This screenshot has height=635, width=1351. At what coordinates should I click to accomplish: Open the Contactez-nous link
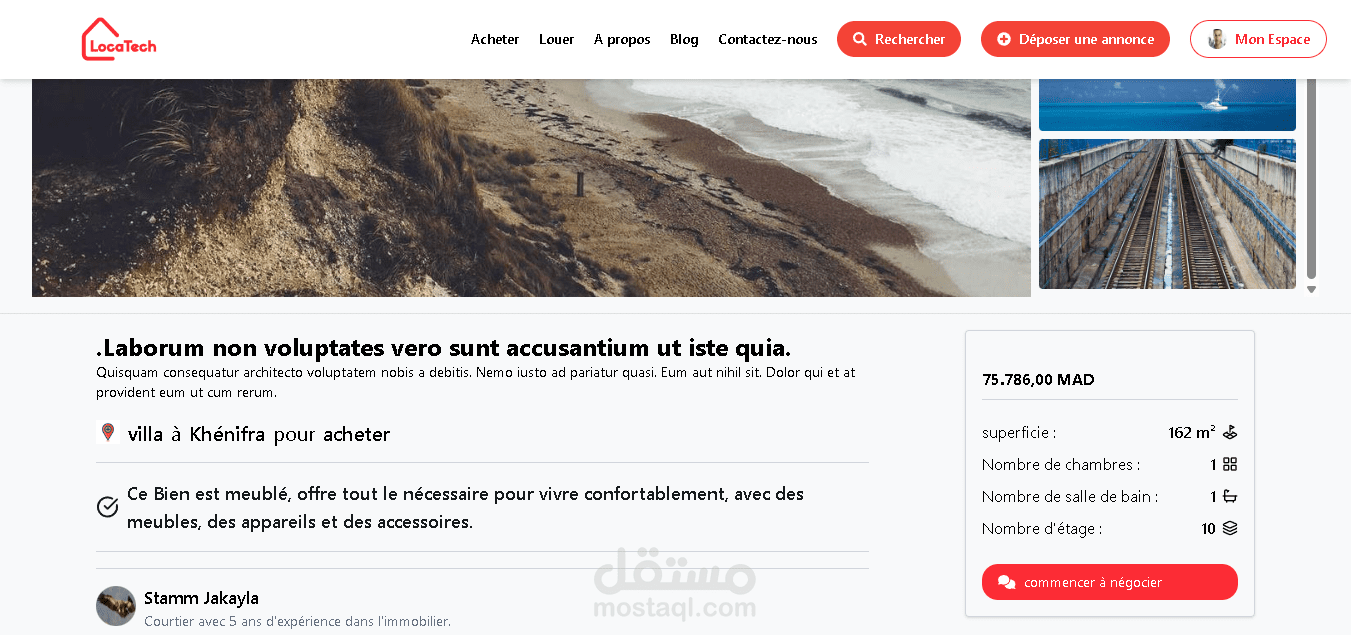pos(768,39)
